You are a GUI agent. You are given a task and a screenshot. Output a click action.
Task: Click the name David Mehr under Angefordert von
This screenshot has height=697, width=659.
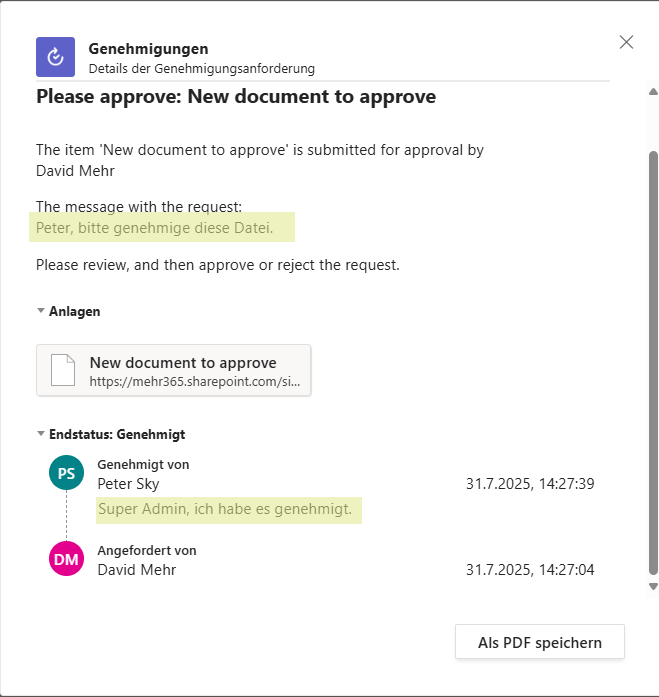[x=136, y=569]
